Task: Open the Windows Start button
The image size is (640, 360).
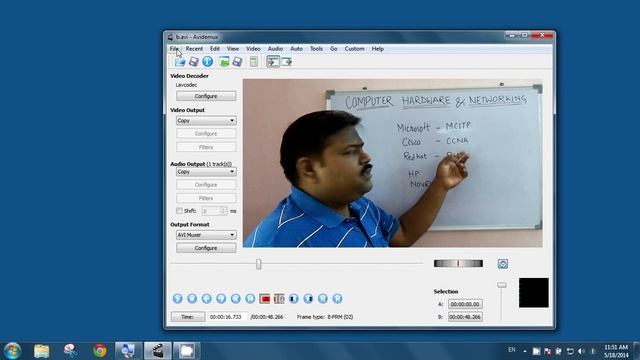Action: coord(12,351)
